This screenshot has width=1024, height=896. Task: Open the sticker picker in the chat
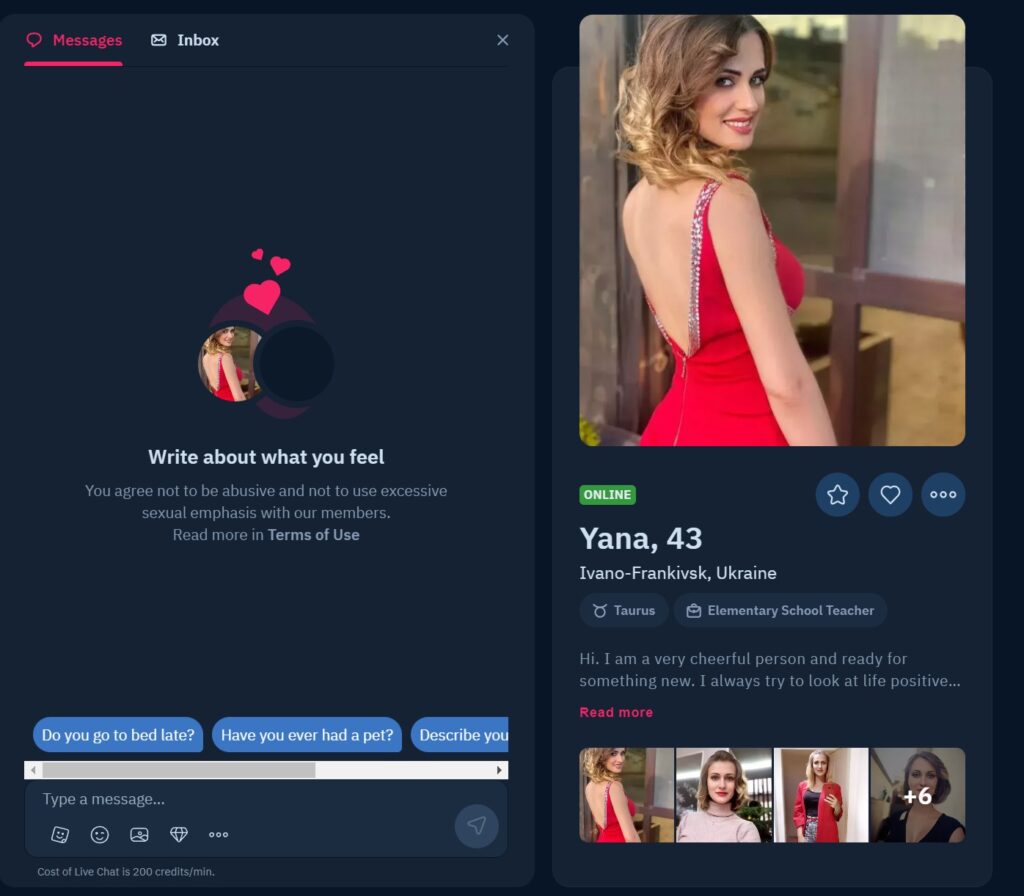[59, 834]
